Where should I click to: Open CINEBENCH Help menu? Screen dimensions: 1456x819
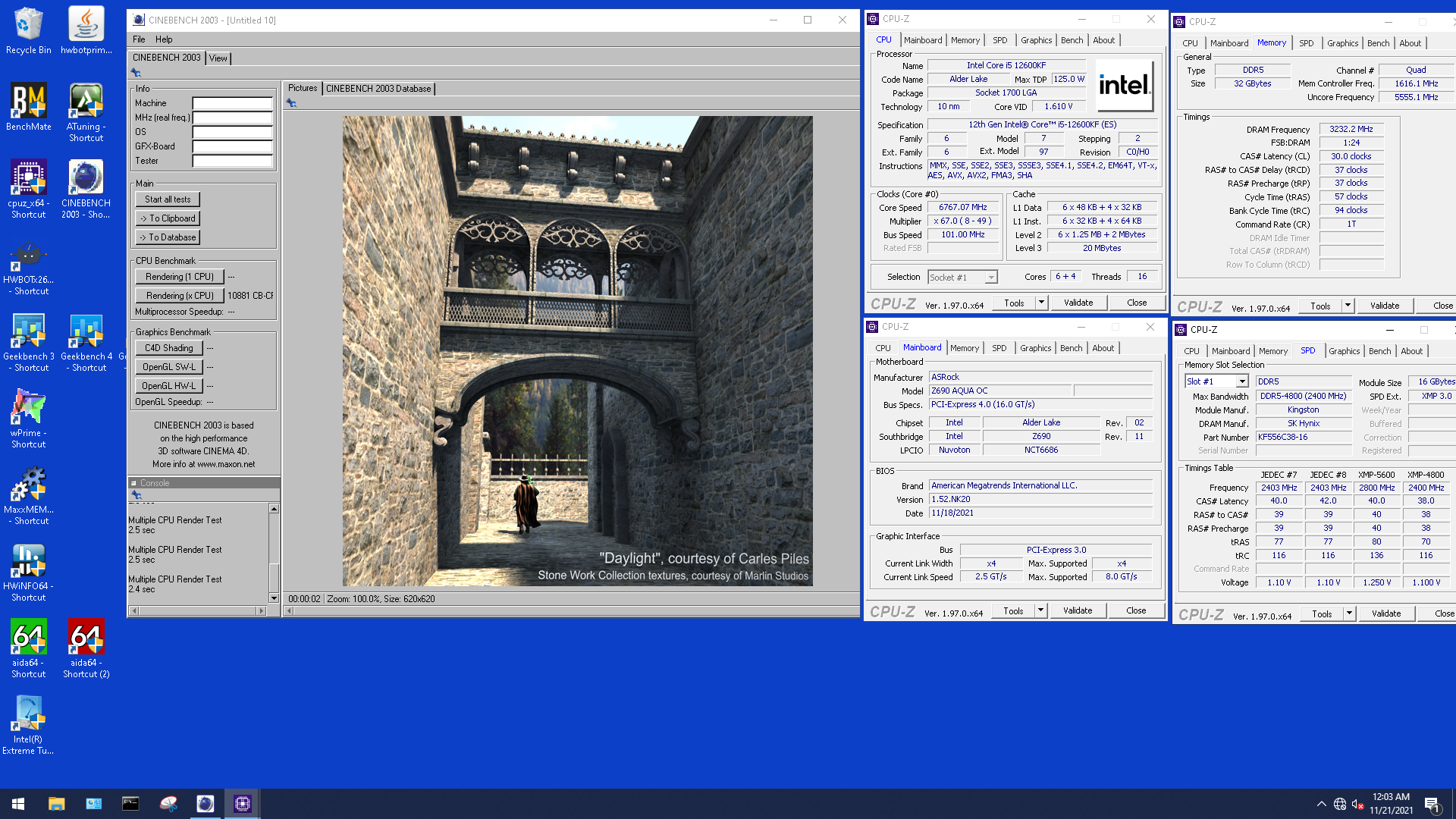[164, 39]
